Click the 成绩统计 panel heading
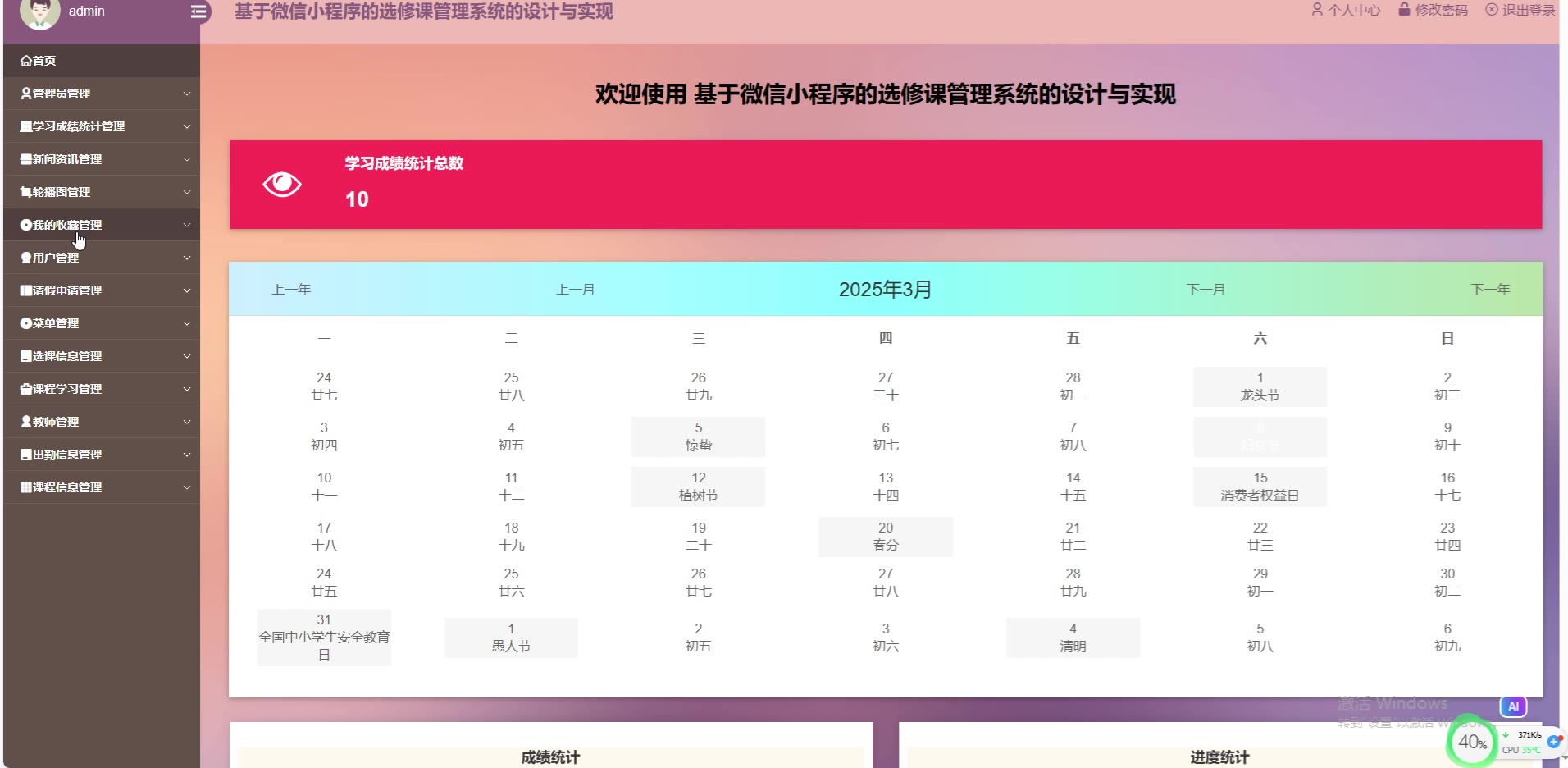 [x=550, y=757]
